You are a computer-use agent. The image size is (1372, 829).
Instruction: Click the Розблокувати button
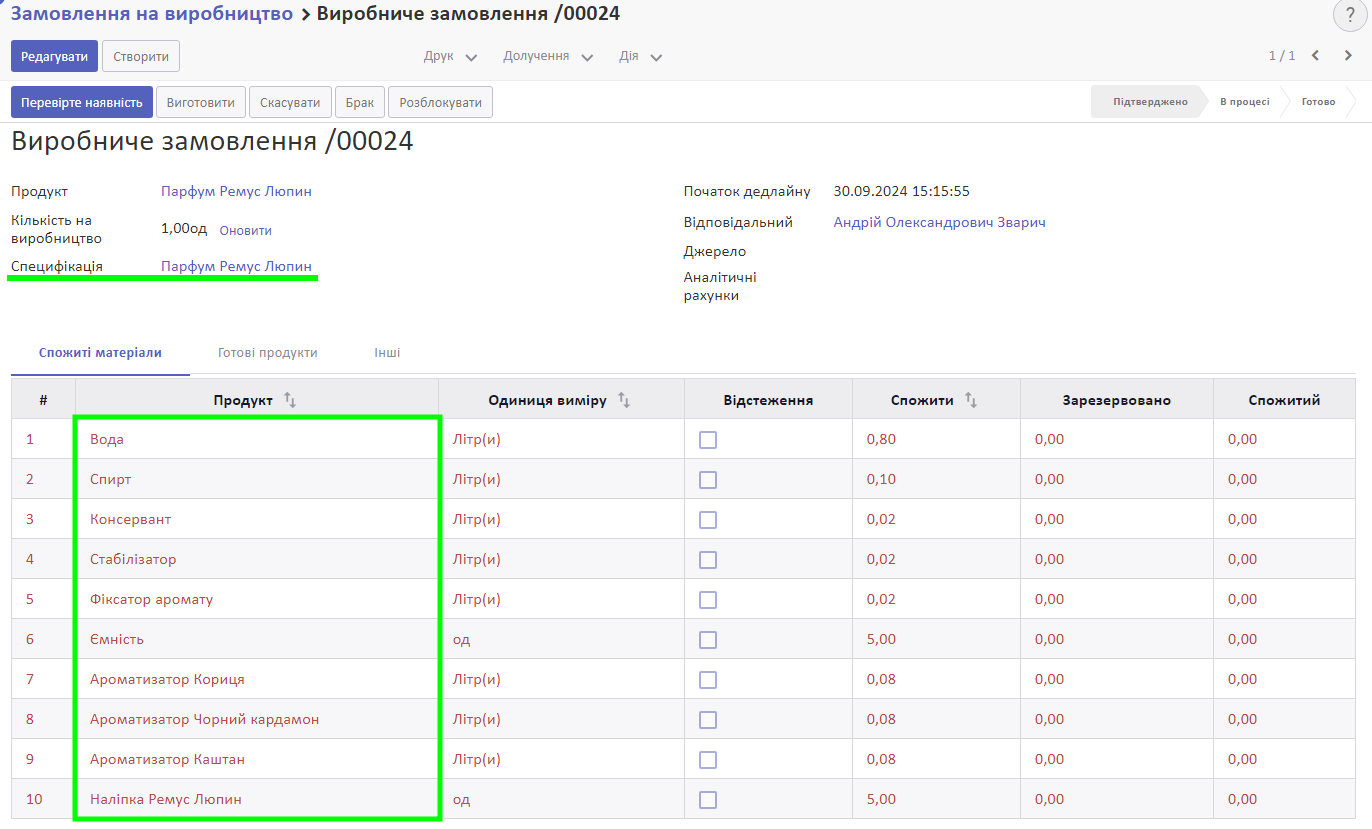pyautogui.click(x=440, y=102)
